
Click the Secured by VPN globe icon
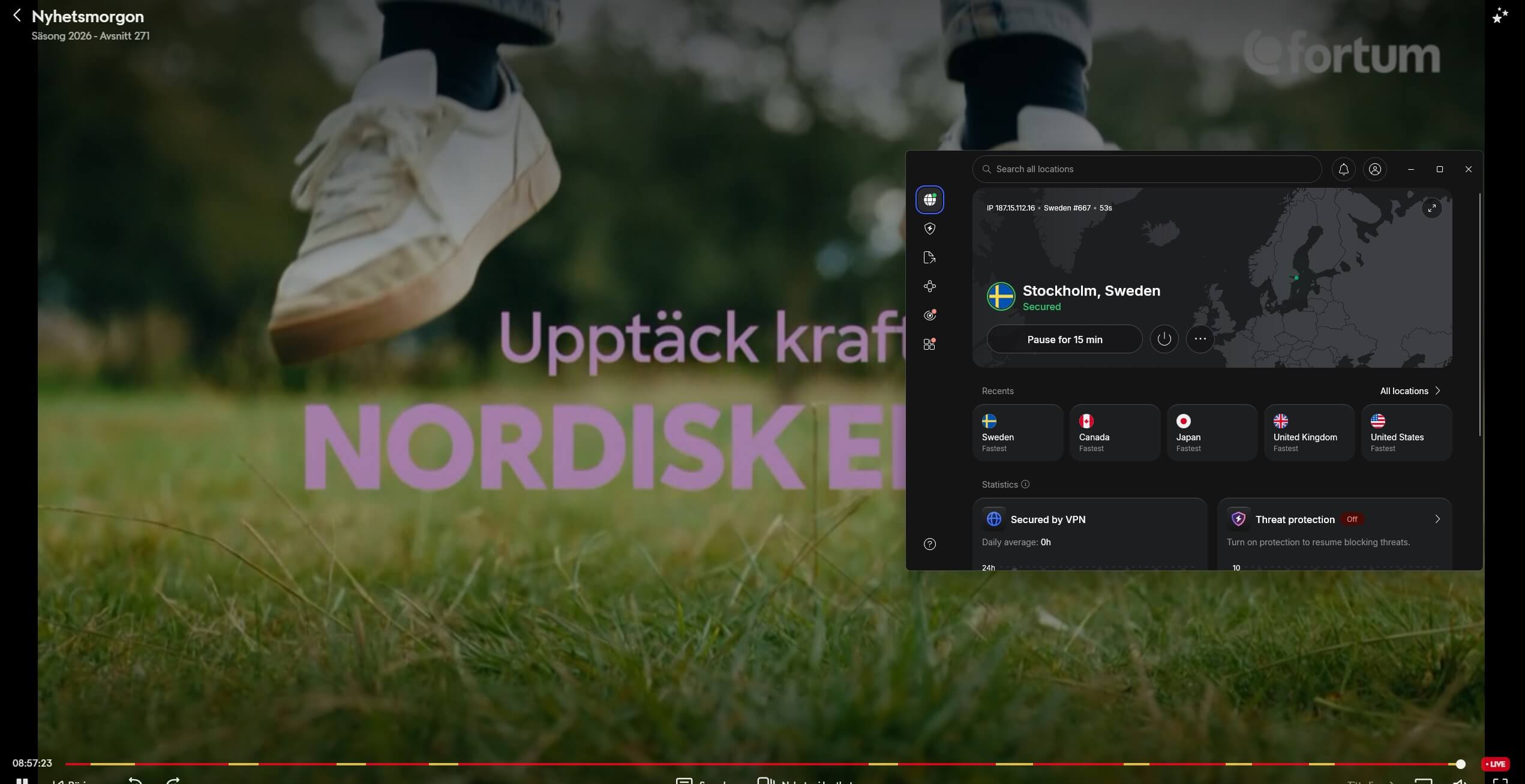993,519
